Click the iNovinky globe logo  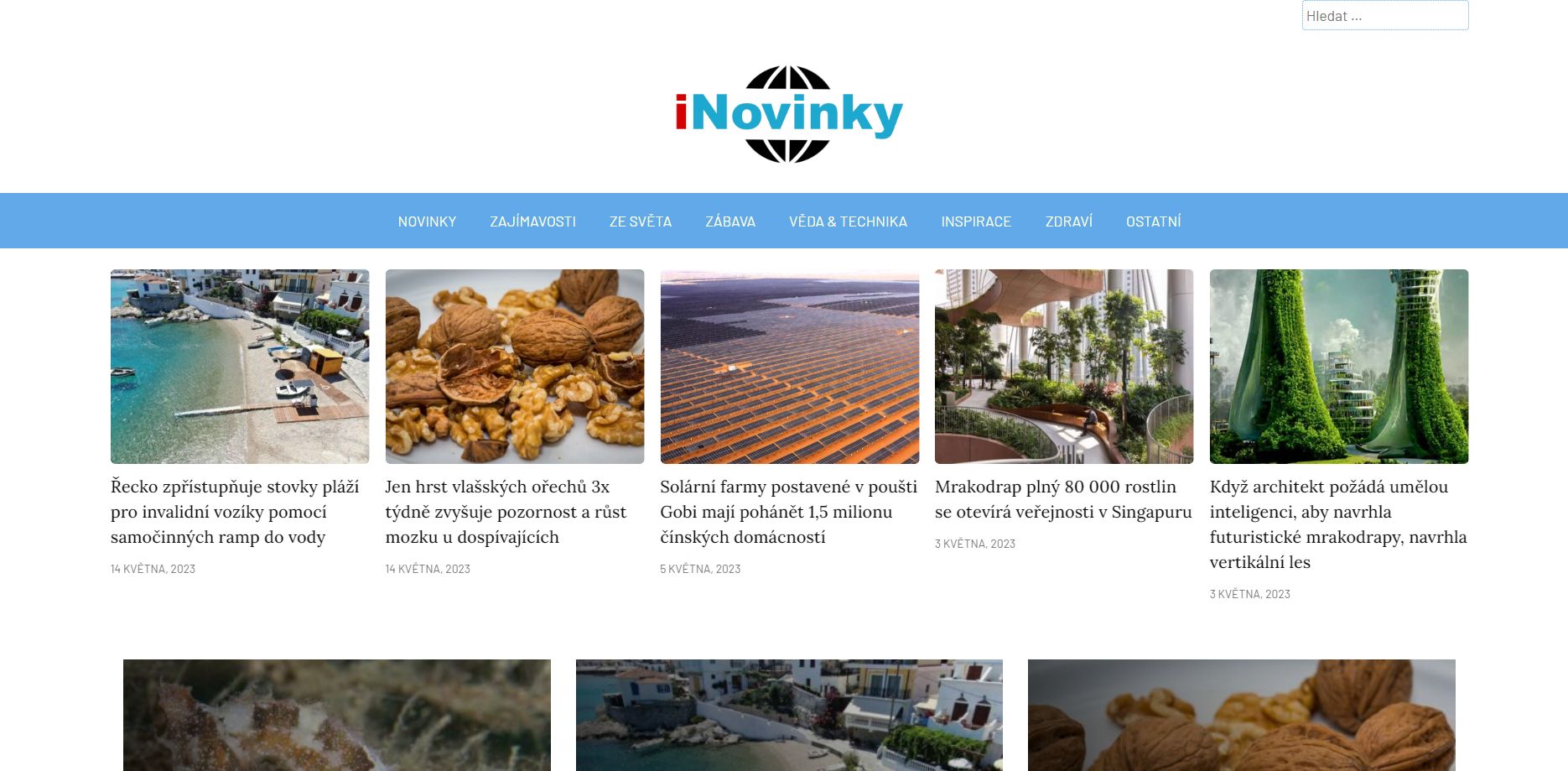pyautogui.click(x=788, y=114)
